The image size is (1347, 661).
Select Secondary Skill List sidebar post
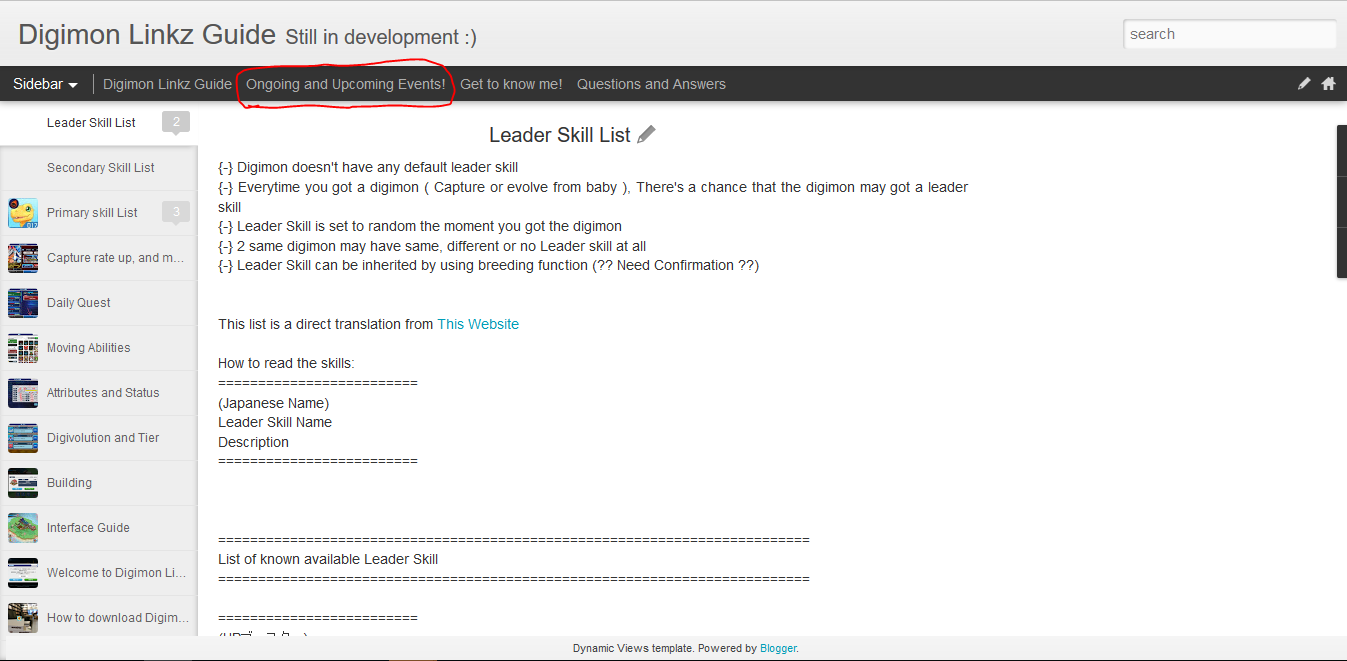pos(98,168)
